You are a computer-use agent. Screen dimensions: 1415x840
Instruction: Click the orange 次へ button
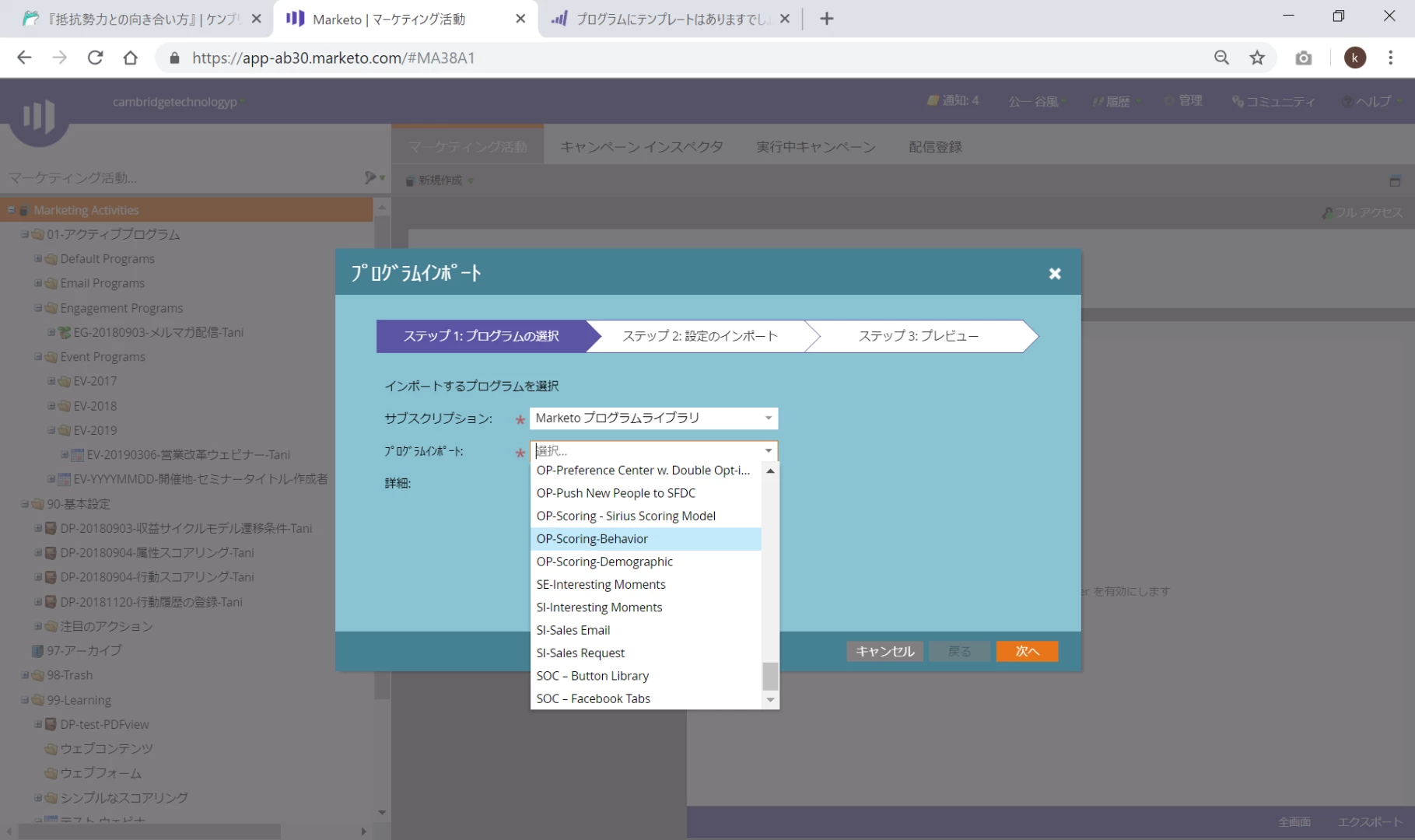pyautogui.click(x=1027, y=651)
